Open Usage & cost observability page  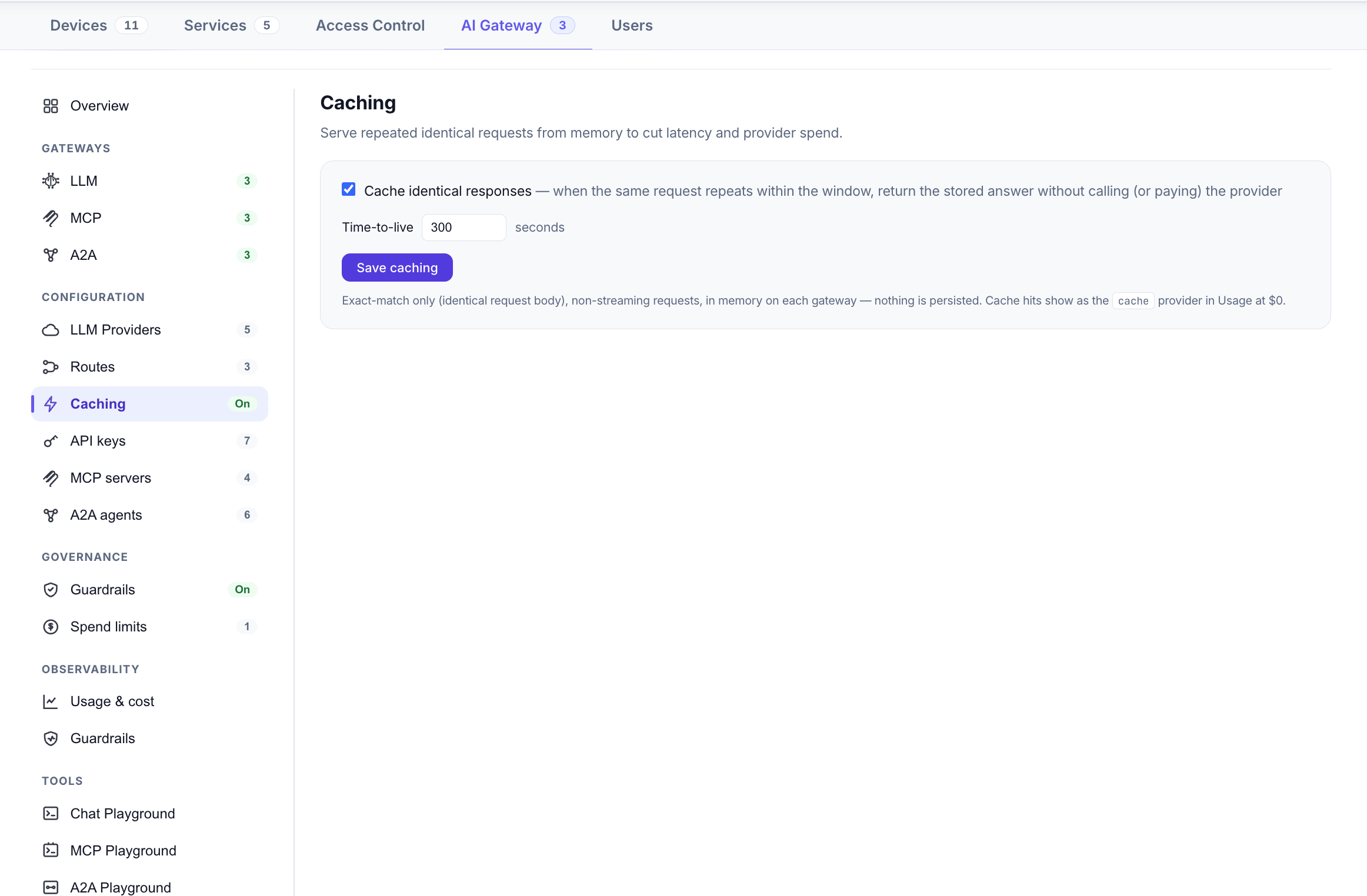coord(150,701)
